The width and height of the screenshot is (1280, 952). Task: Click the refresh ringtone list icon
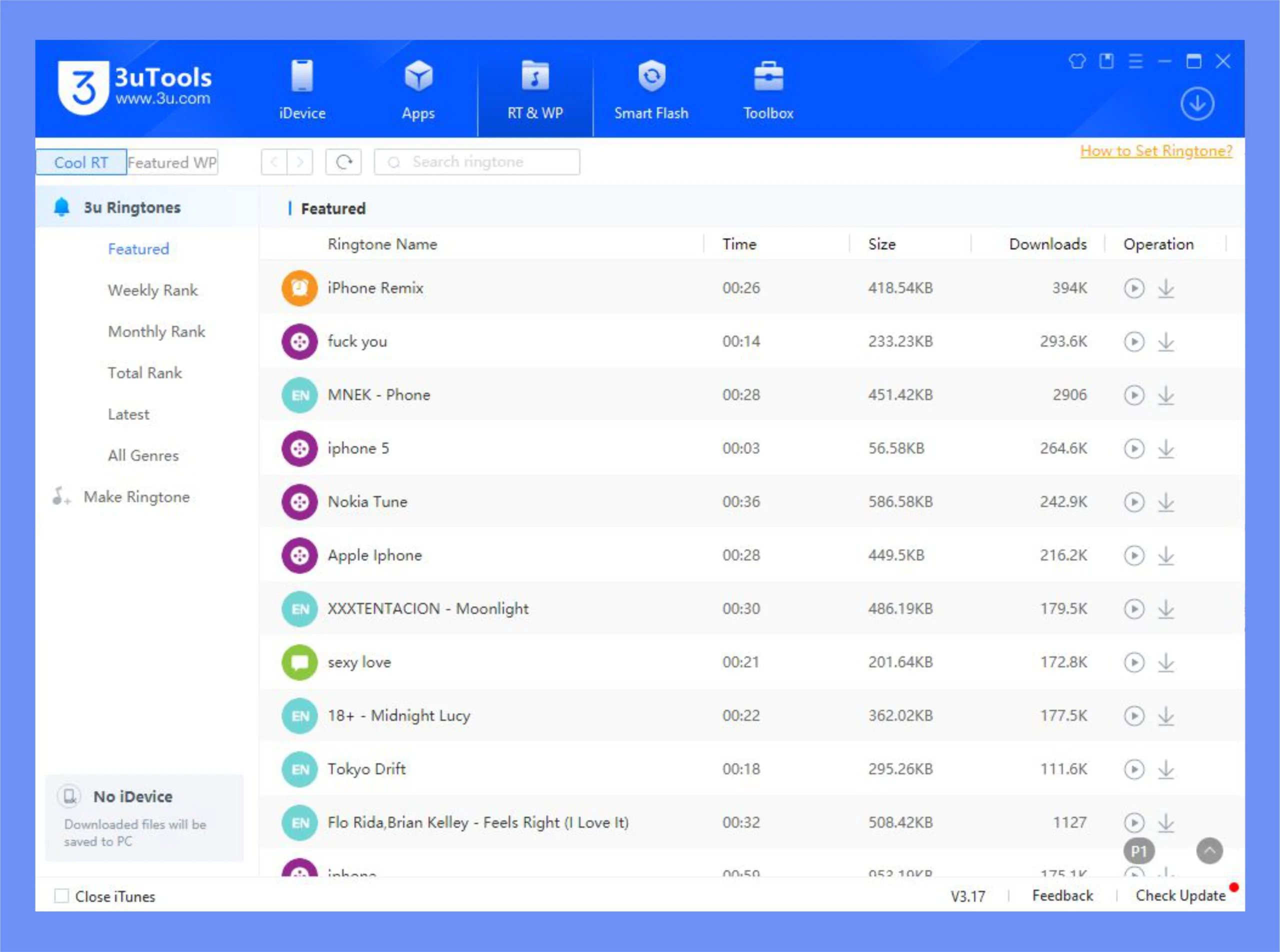click(x=343, y=162)
